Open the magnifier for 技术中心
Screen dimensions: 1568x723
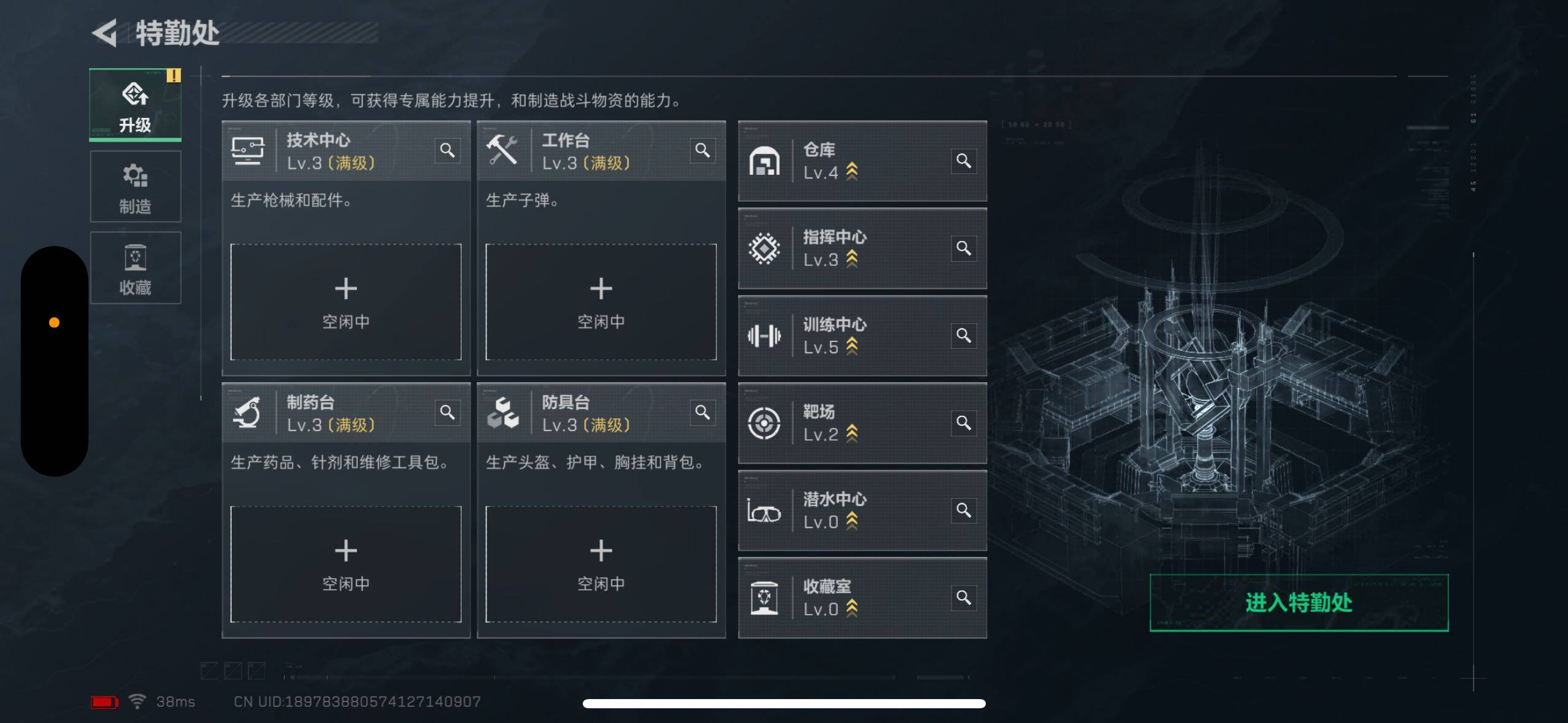[447, 150]
